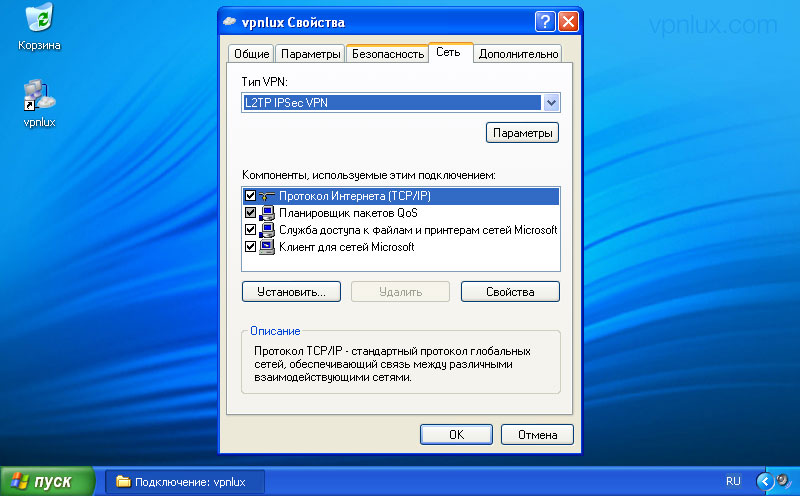Click the TCP/IP protocol network icon

coord(267,196)
